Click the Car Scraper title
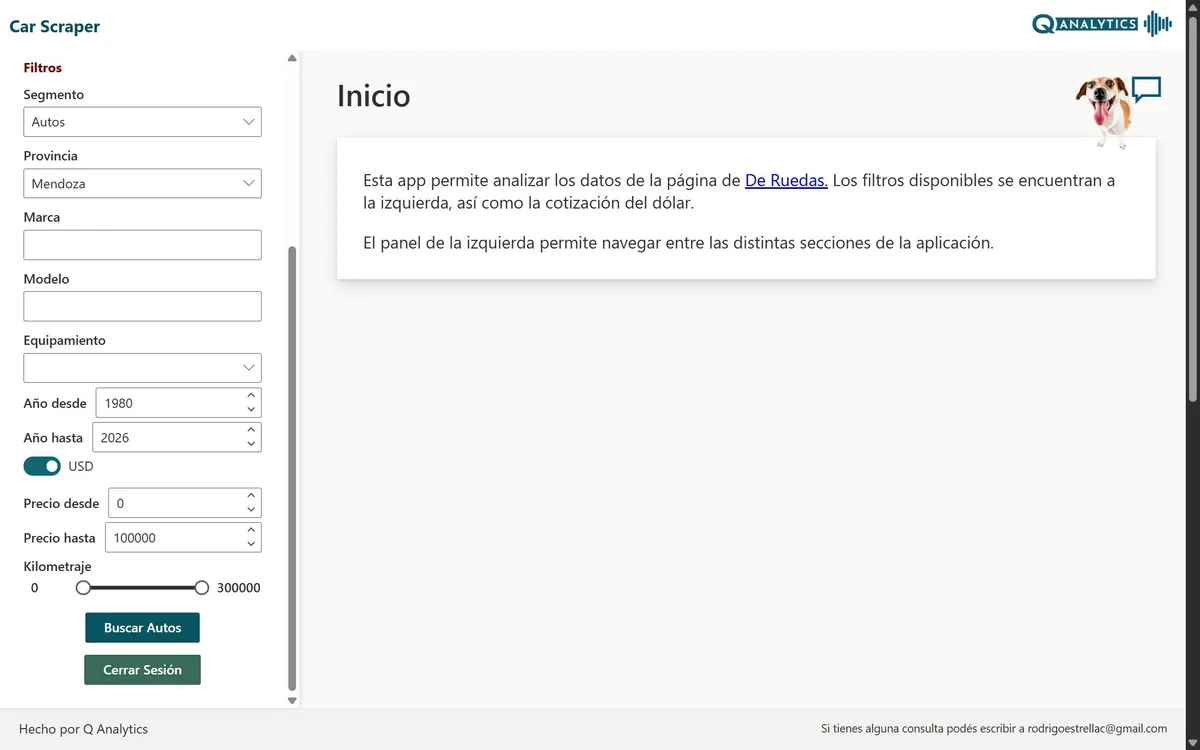This screenshot has width=1200, height=750. point(55,27)
